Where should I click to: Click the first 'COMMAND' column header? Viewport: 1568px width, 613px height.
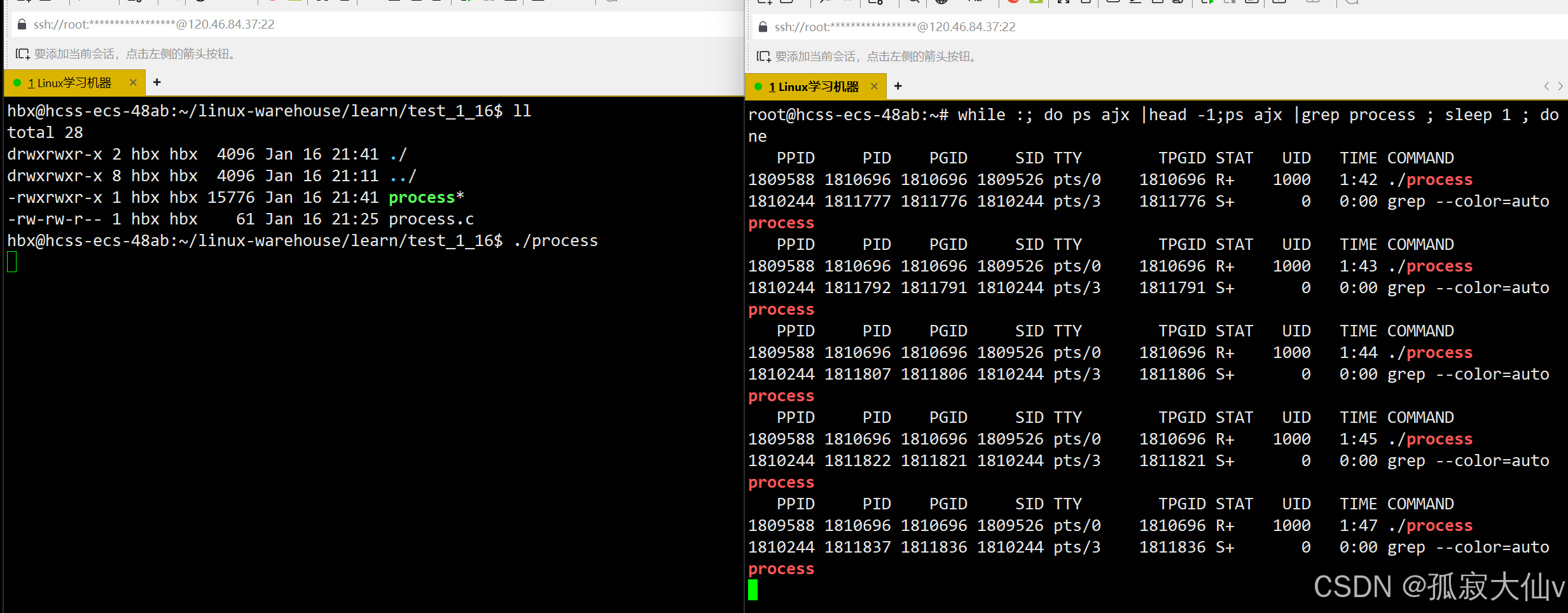[x=1420, y=158]
